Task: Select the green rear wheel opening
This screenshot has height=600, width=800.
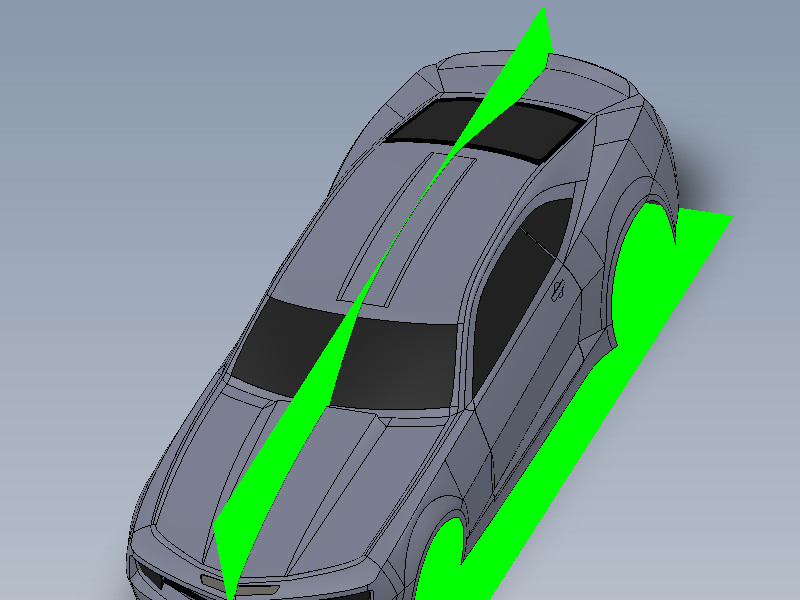Action: (x=644, y=276)
